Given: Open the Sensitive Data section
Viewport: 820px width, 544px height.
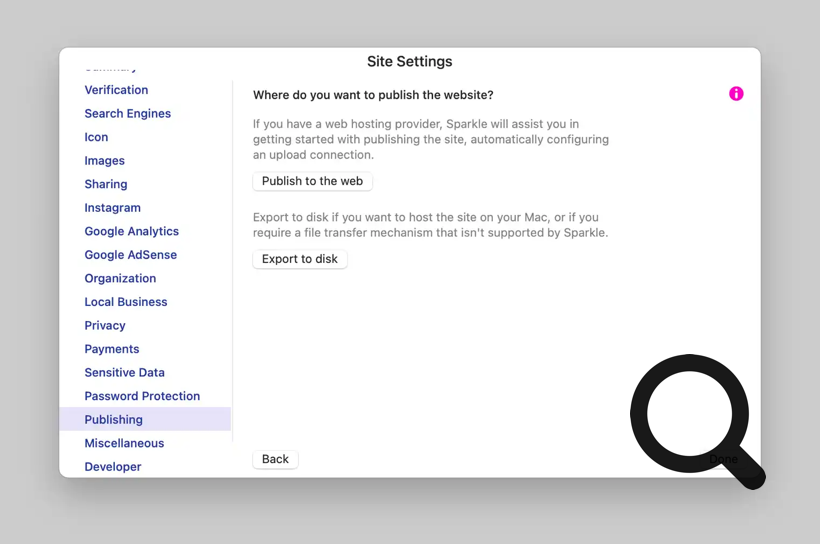Looking at the screenshot, I should 124,373.
